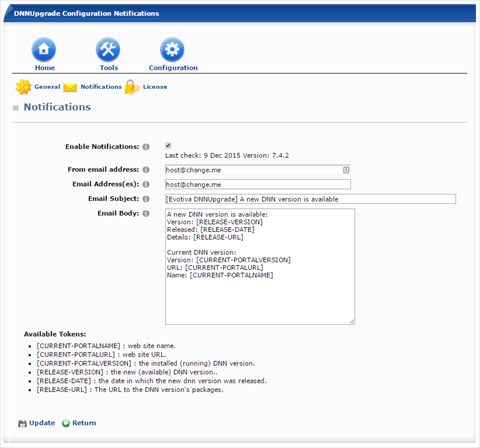Click the [RELEASE-URL] token list item
Viewport: 480px width, 448px height.
tap(130, 389)
